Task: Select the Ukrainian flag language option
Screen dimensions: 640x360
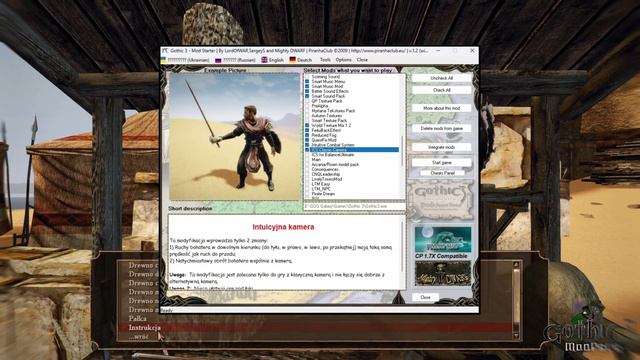Action: point(185,60)
